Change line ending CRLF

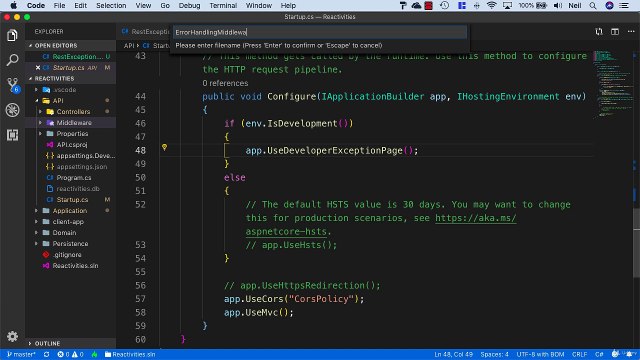[x=579, y=354]
